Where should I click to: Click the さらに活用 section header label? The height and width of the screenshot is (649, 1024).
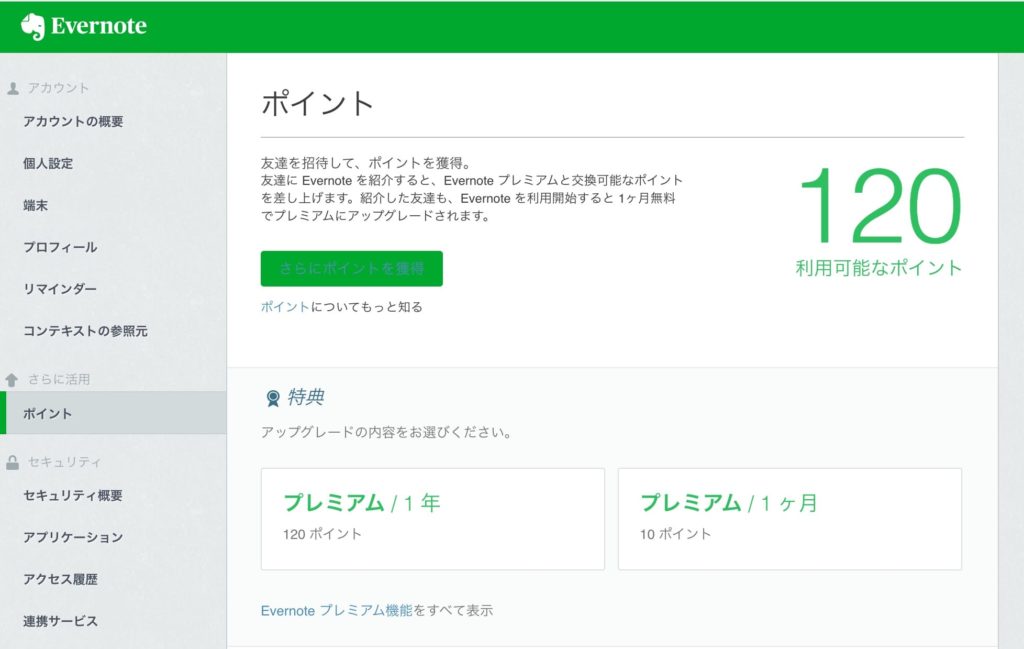pos(59,379)
